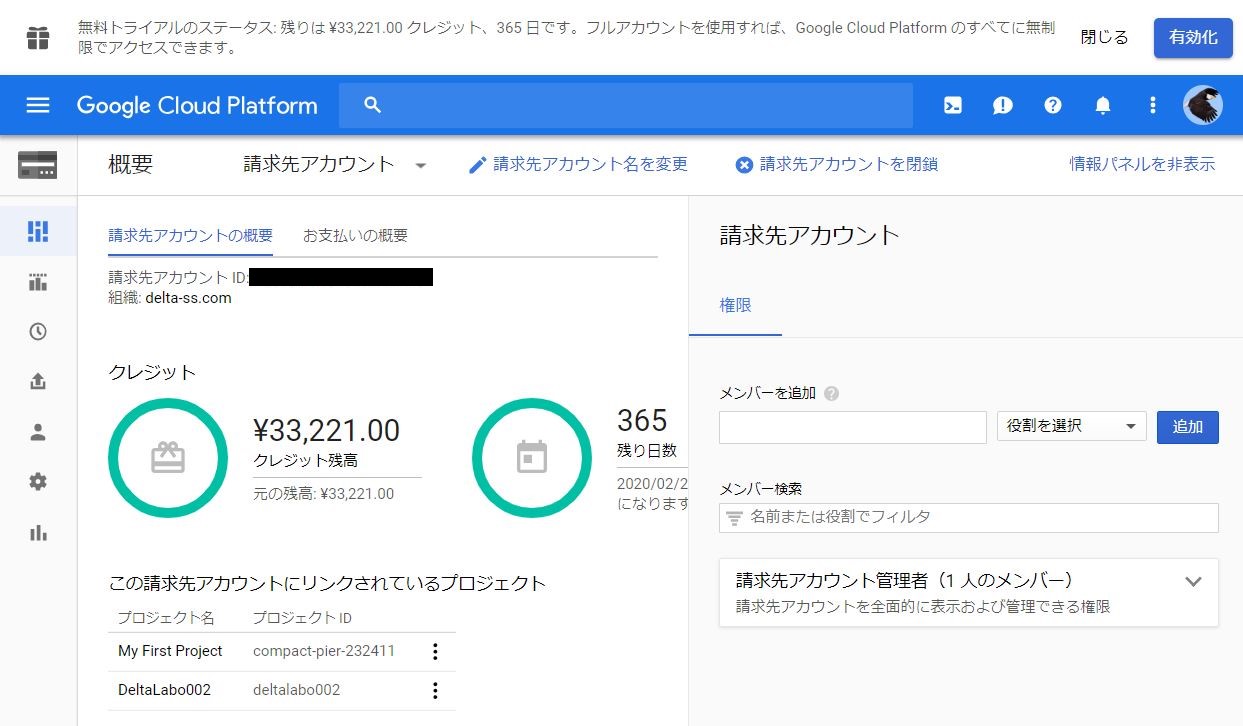1243x726 pixels.
Task: Click the プロジェクト ID column header
Action: point(302,618)
